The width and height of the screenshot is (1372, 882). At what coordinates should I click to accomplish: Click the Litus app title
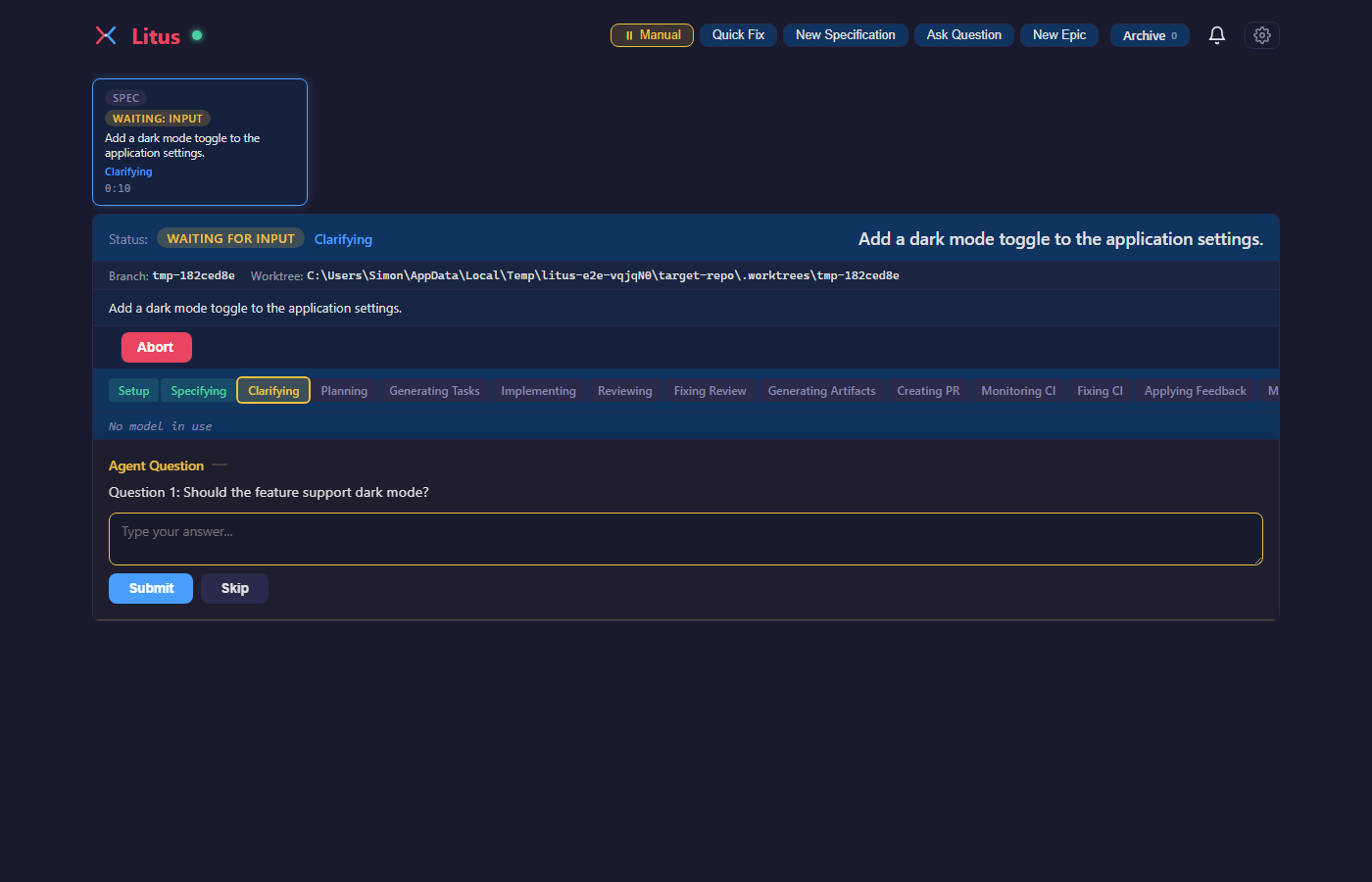(156, 36)
